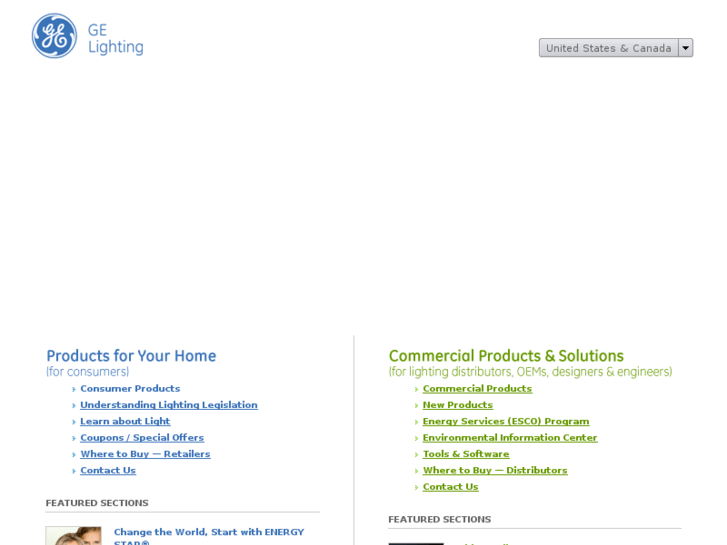Open the United States & Canada region dropdown
The width and height of the screenshot is (727, 545).
click(x=608, y=48)
